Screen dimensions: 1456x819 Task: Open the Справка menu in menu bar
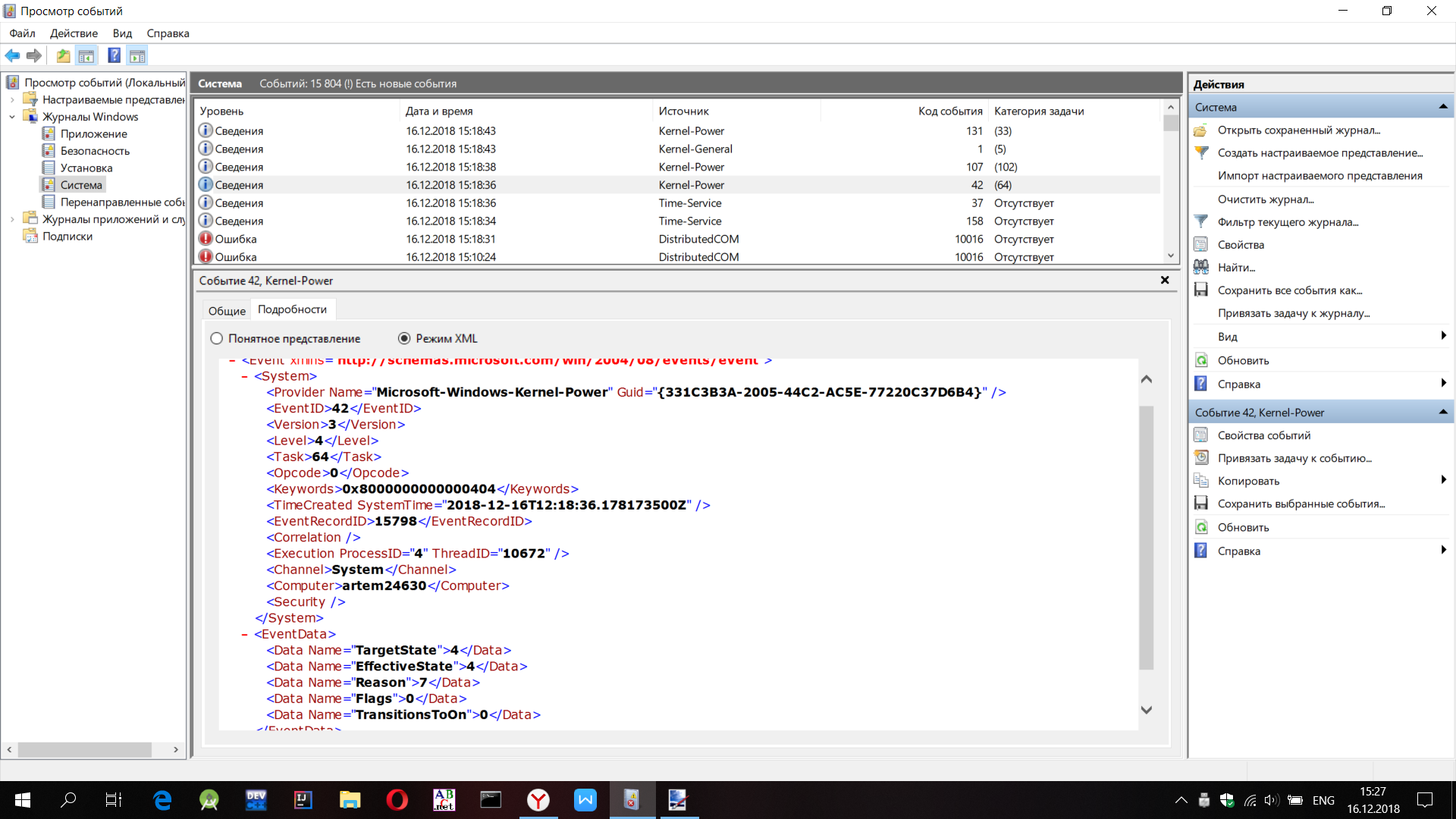click(168, 33)
